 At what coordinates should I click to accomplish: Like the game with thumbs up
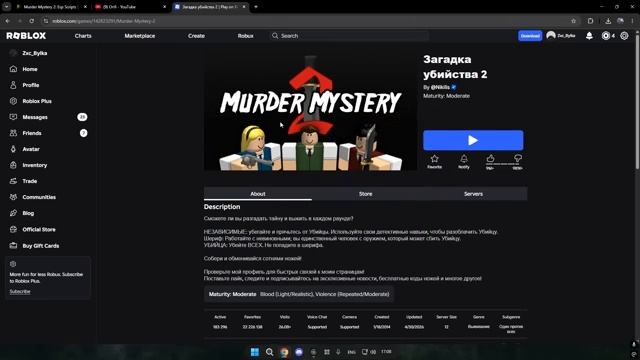click(x=491, y=158)
